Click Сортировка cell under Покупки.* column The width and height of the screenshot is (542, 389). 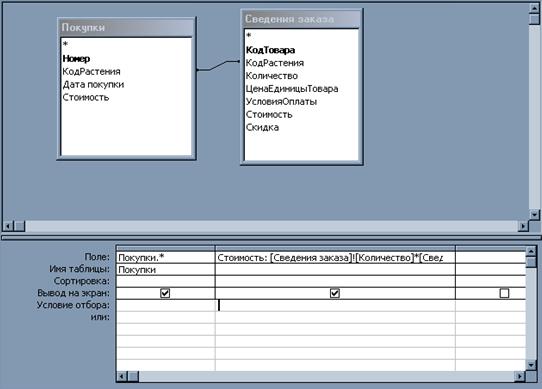click(x=166, y=281)
